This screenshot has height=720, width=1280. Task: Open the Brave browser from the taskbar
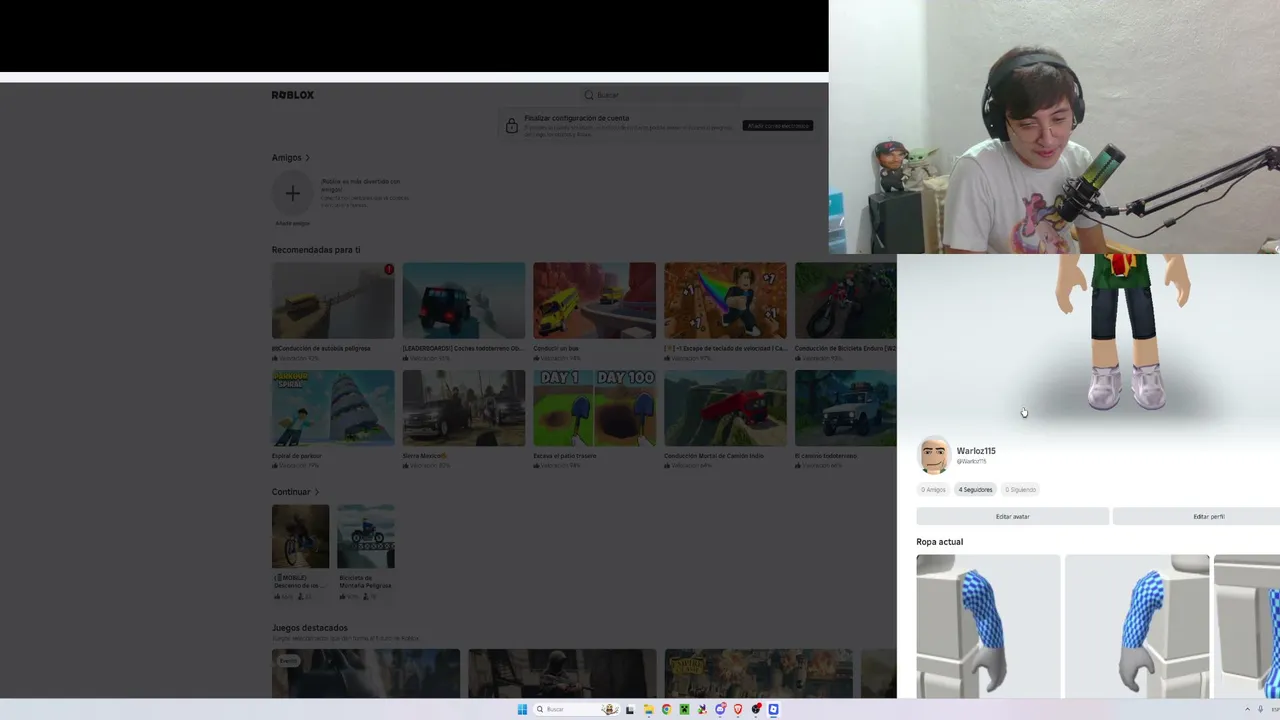point(738,709)
